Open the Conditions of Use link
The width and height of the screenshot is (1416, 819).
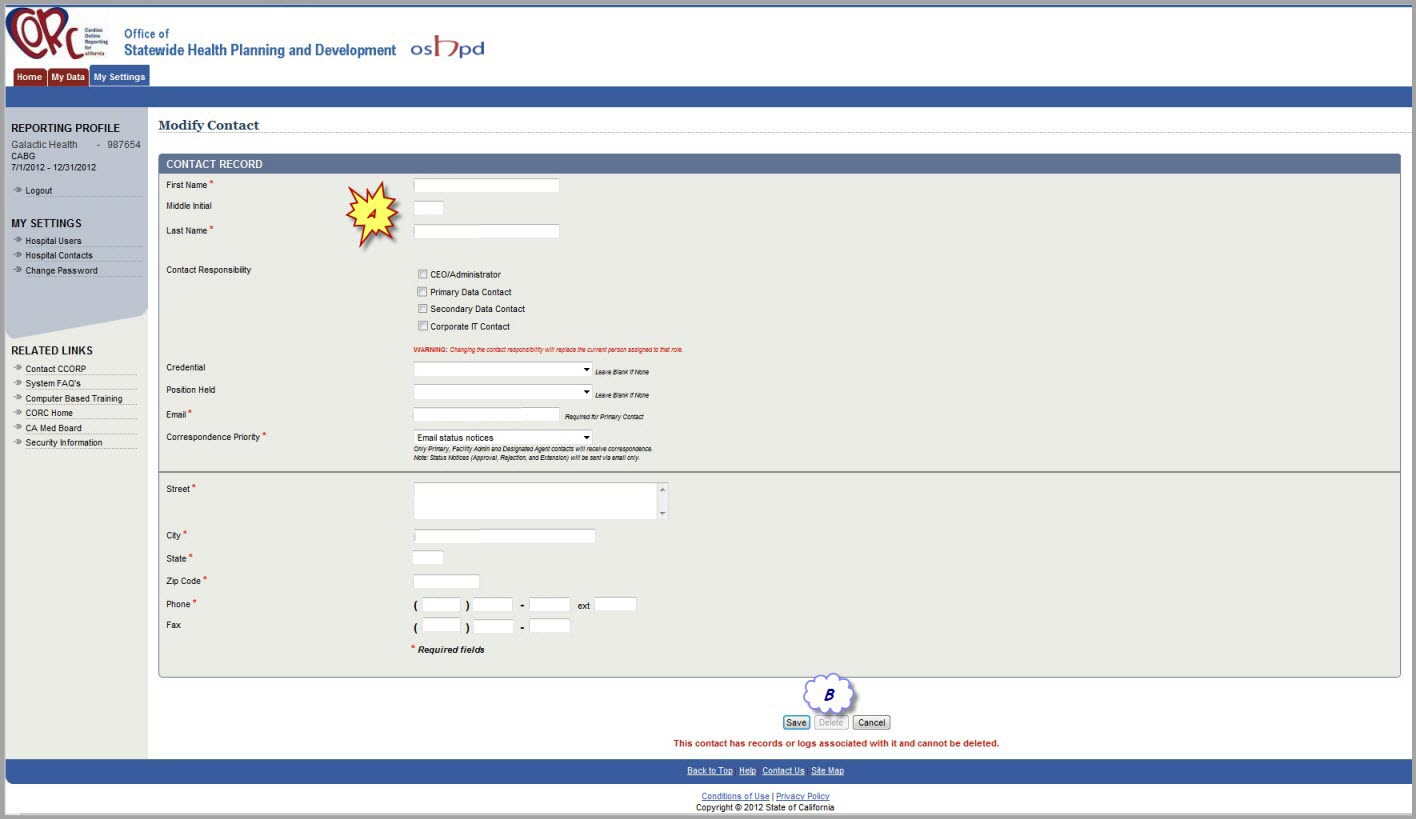tap(735, 796)
